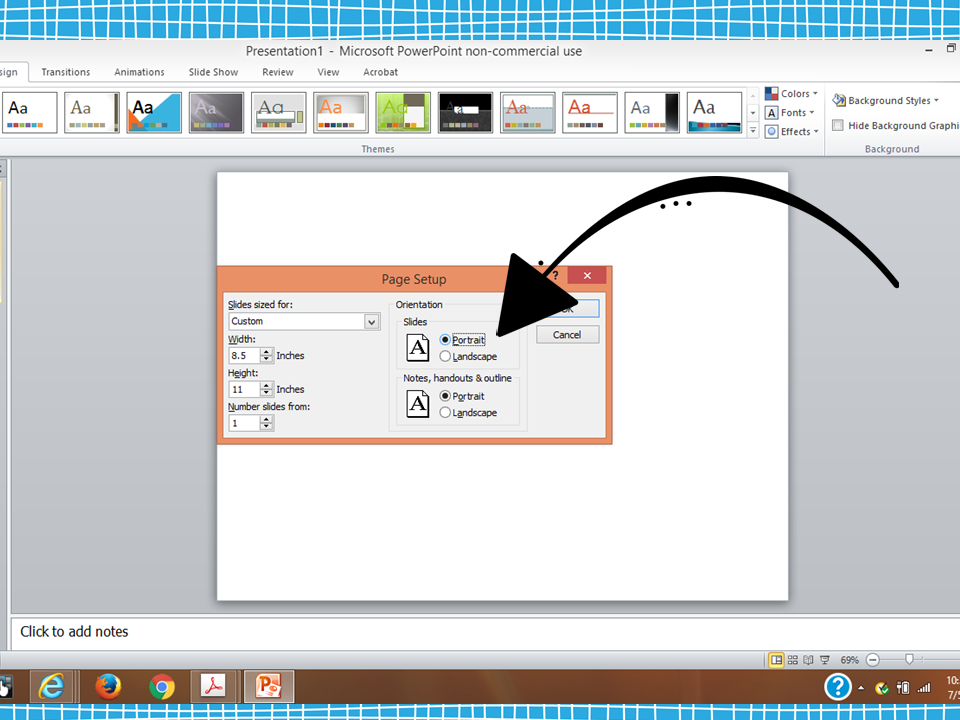This screenshot has width=960, height=720.
Task: Open Google Chrome from taskbar
Action: click(162, 687)
